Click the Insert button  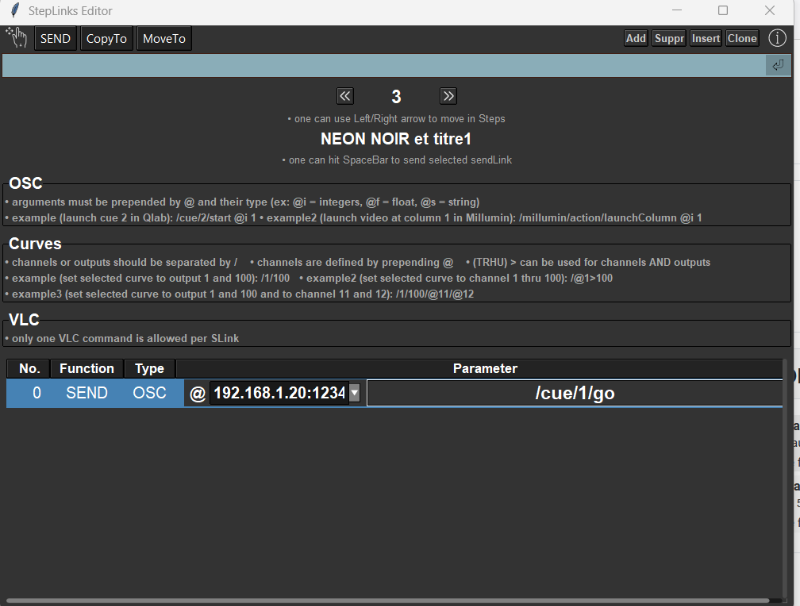pos(705,38)
